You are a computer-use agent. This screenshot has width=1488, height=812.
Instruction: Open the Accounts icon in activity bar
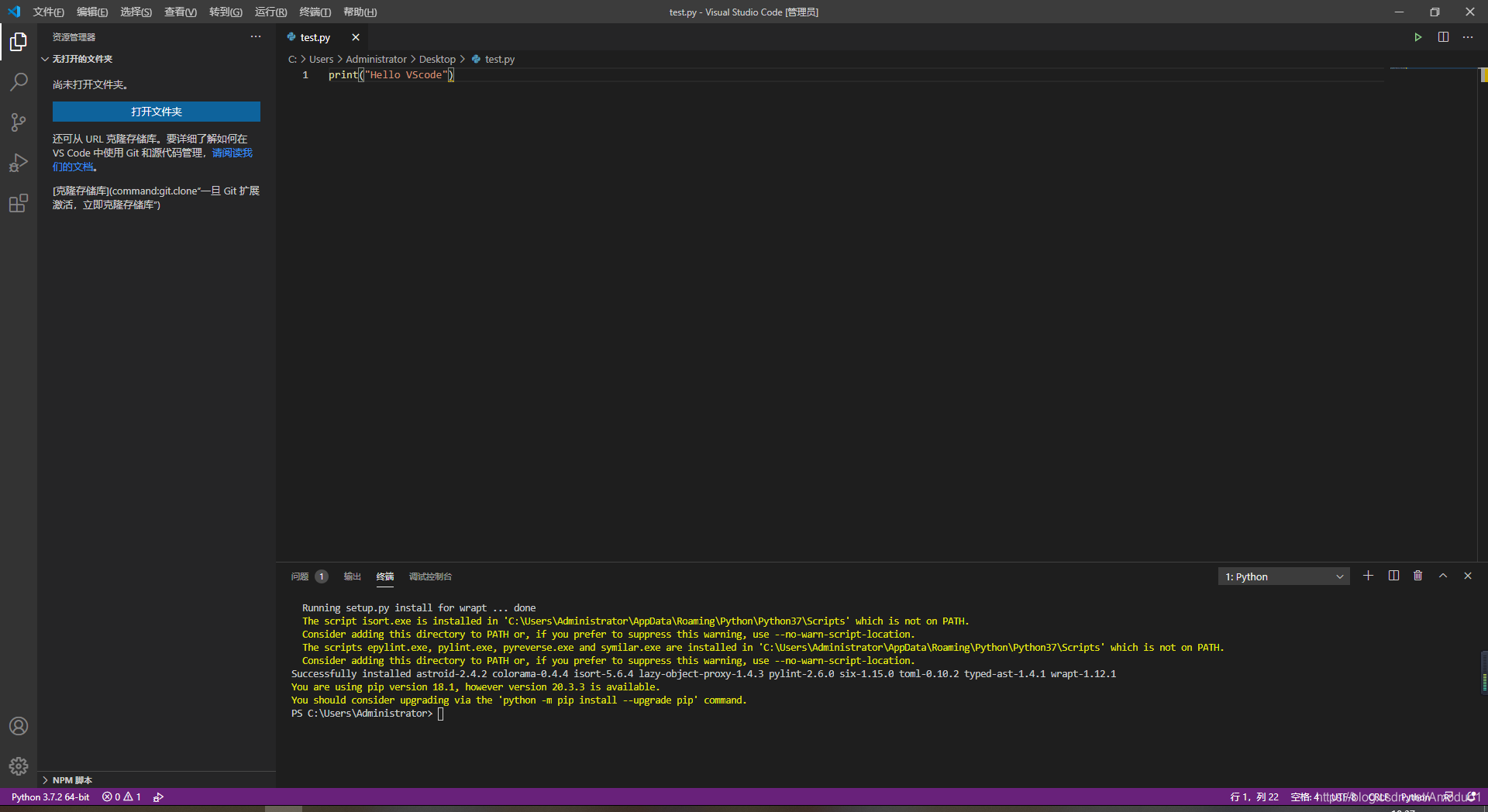point(18,726)
